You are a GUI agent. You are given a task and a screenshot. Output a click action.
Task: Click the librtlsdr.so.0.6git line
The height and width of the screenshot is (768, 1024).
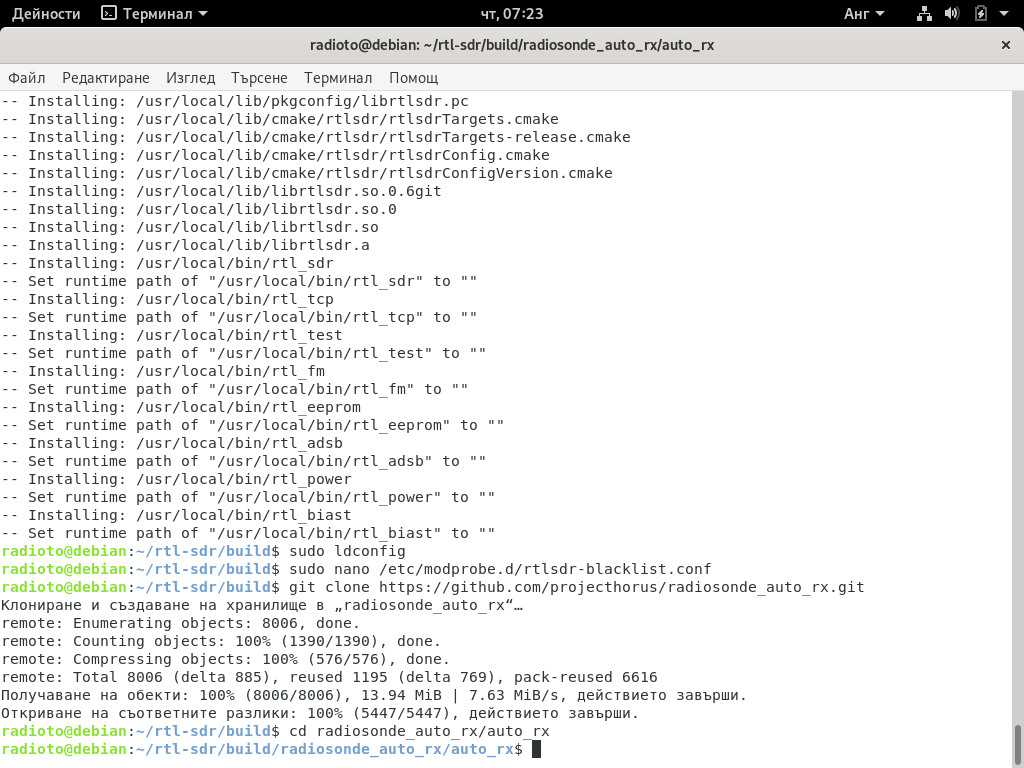click(x=221, y=191)
